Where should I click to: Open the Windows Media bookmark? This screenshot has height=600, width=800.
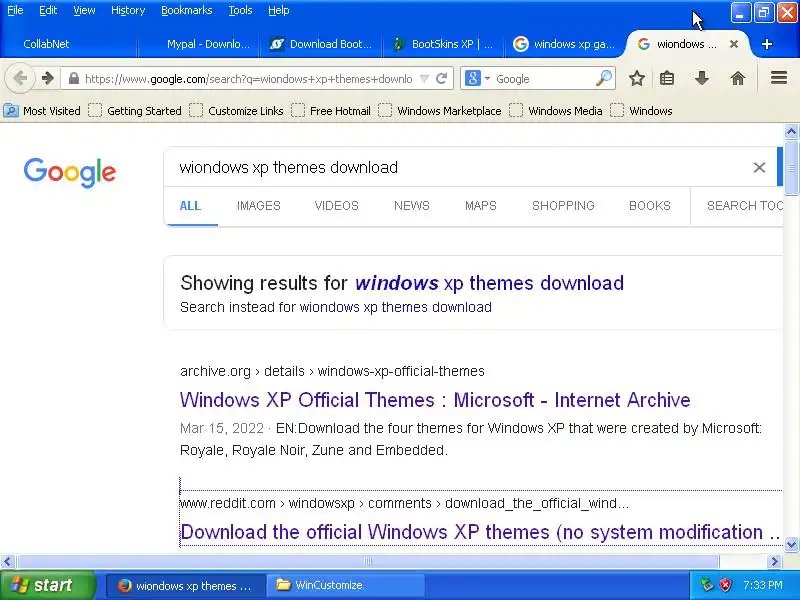point(556,111)
